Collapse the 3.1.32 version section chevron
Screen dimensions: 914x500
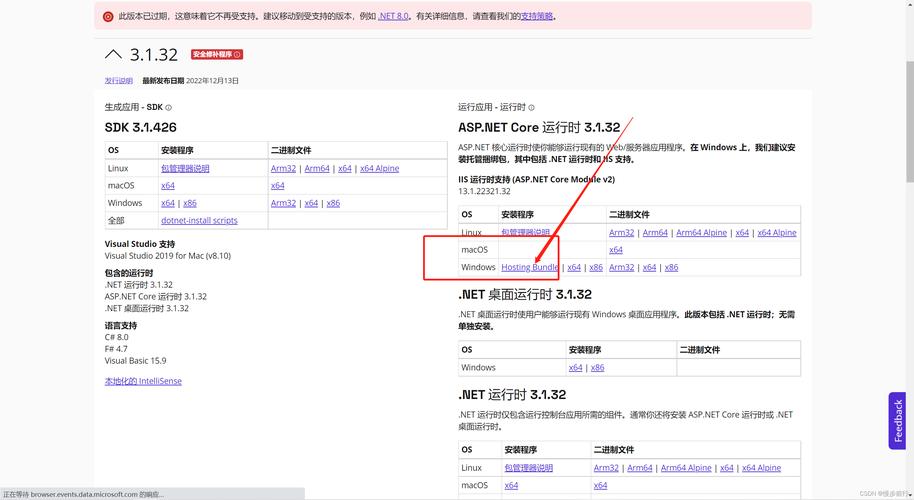[113, 54]
